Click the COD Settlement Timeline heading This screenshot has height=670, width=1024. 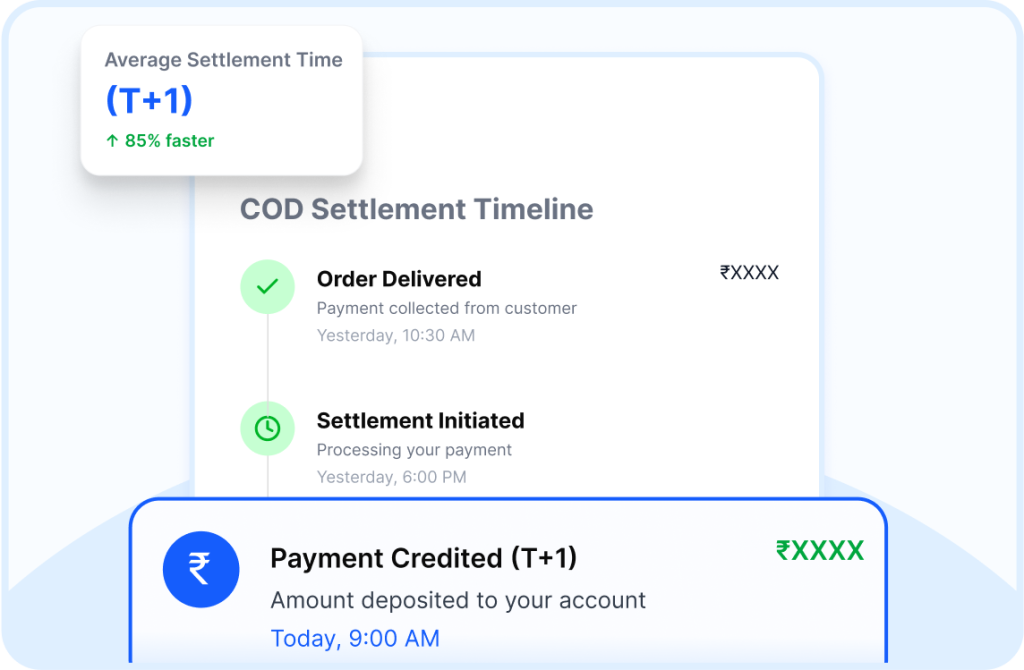416,209
